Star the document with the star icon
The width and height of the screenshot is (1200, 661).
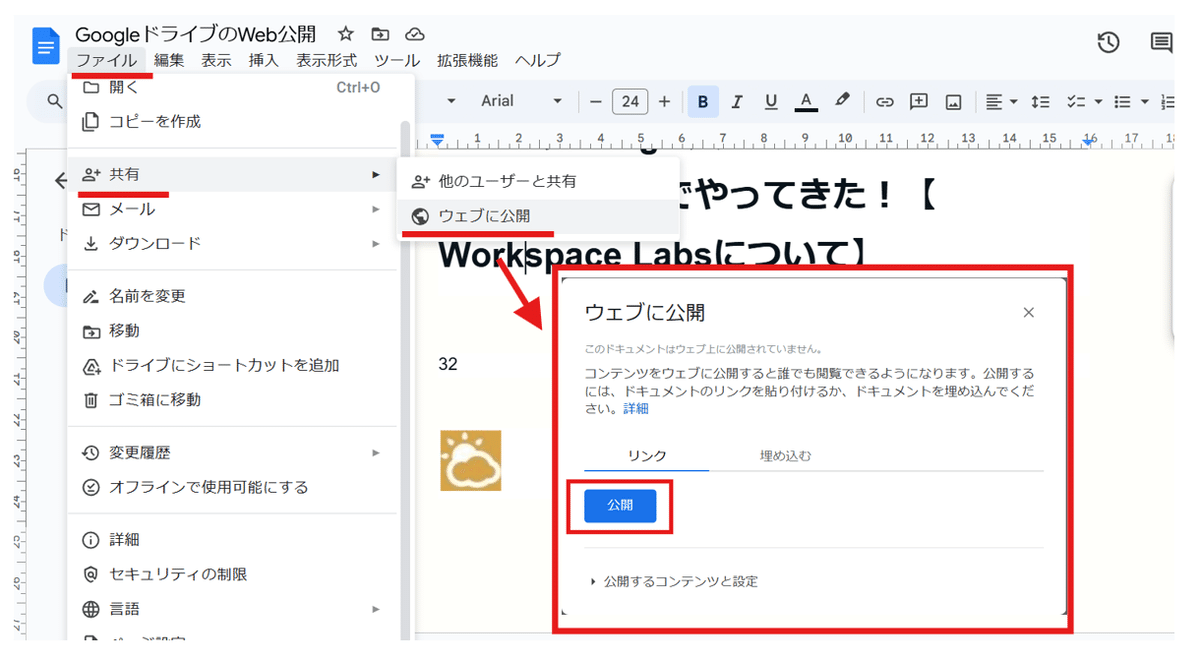[x=346, y=34]
